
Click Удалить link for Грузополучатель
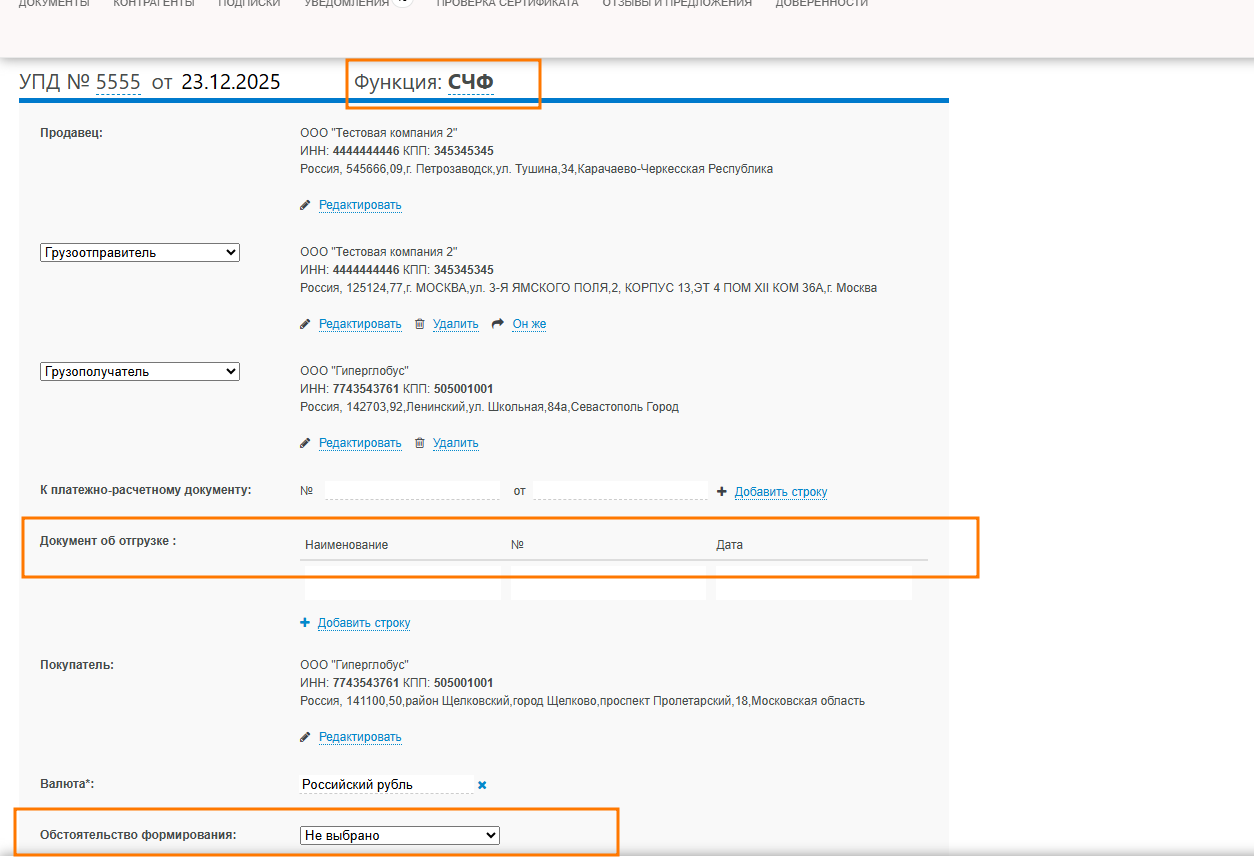(456, 443)
